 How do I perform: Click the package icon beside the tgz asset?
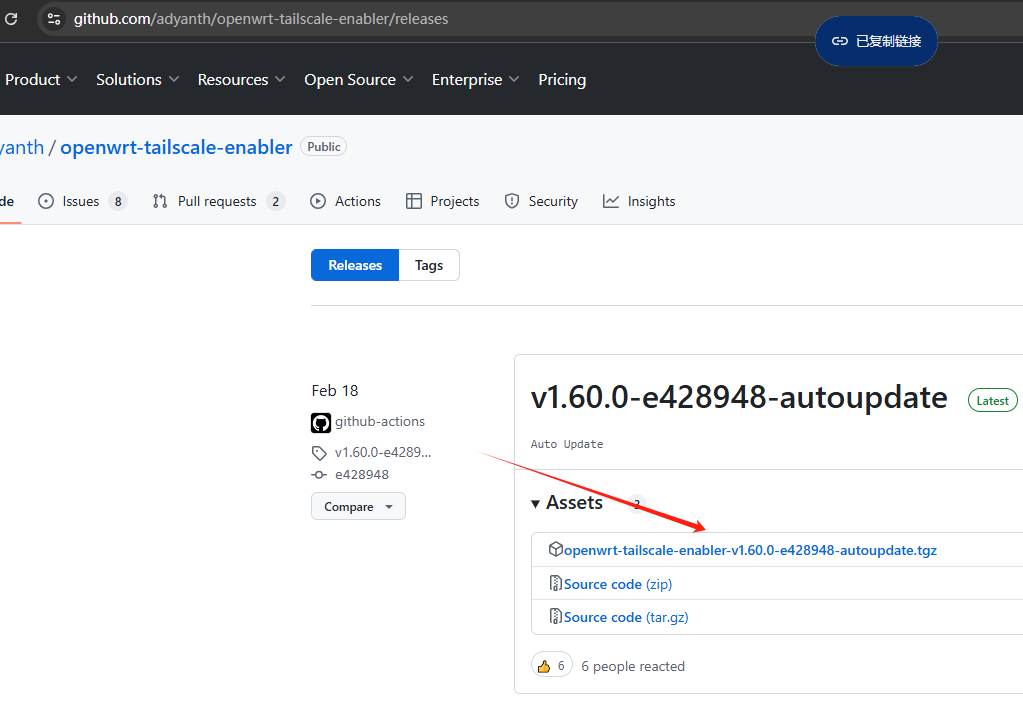555,549
